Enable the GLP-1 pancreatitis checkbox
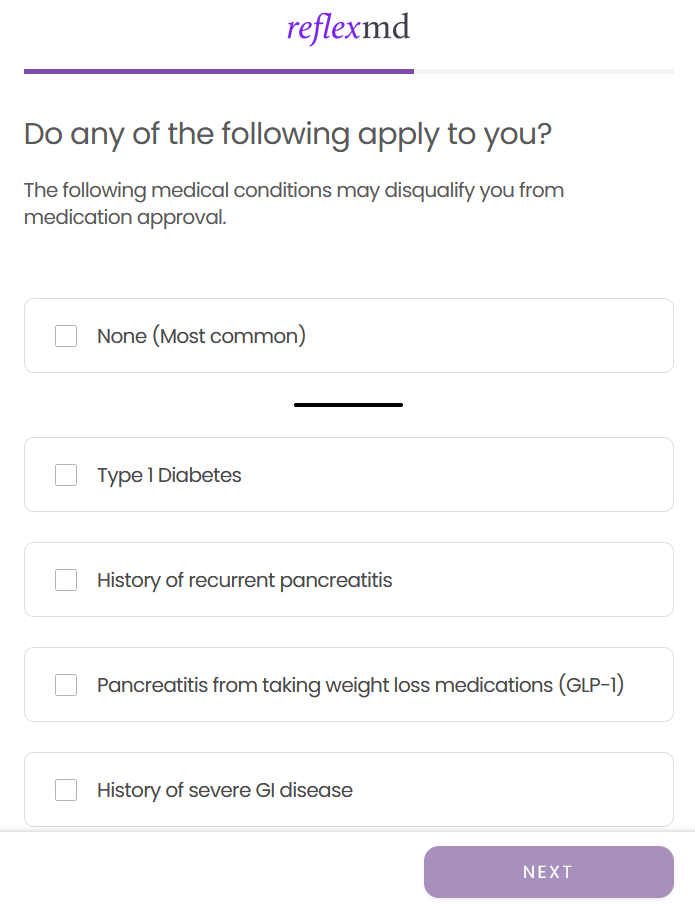This screenshot has height=904, width=695. 66,685
